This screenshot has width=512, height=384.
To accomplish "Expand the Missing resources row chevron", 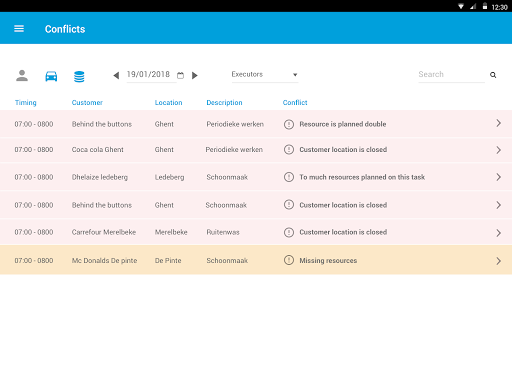I will [499, 261].
